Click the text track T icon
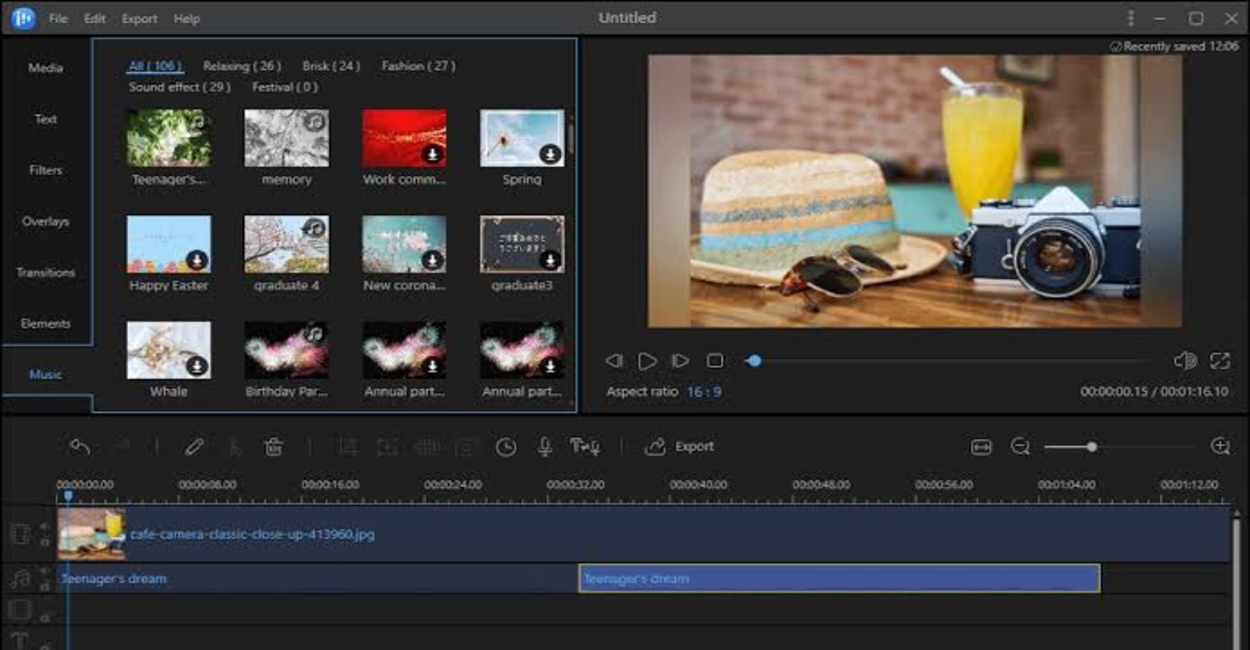The image size is (1250, 650). 20,640
